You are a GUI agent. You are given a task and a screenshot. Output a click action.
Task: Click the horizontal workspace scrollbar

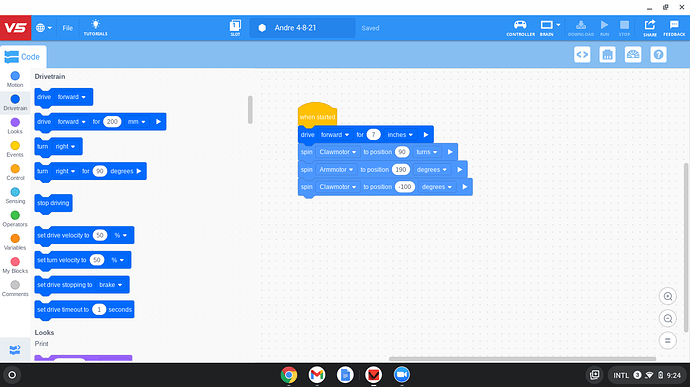click(522, 358)
